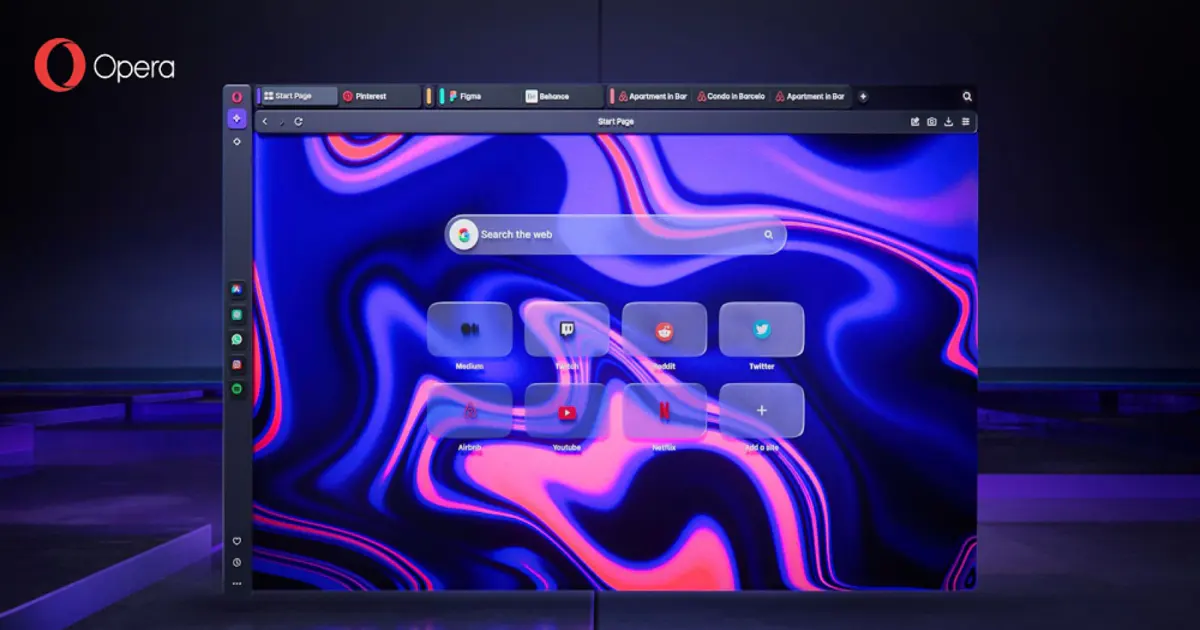This screenshot has width=1200, height=630.
Task: Switch to the Figma tab
Action: pyautogui.click(x=480, y=97)
